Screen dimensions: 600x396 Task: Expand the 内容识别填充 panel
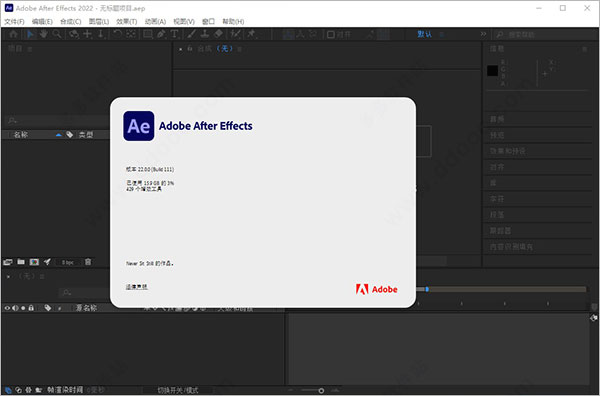(511, 247)
